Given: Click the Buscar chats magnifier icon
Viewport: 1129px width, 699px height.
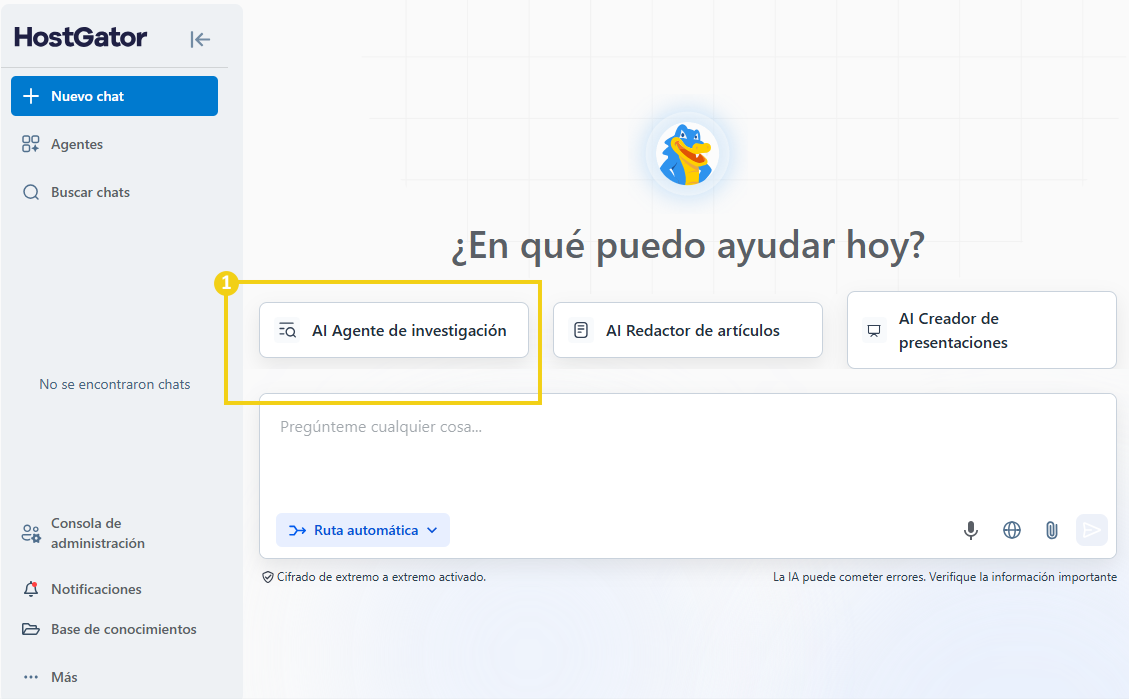Looking at the screenshot, I should coord(31,192).
